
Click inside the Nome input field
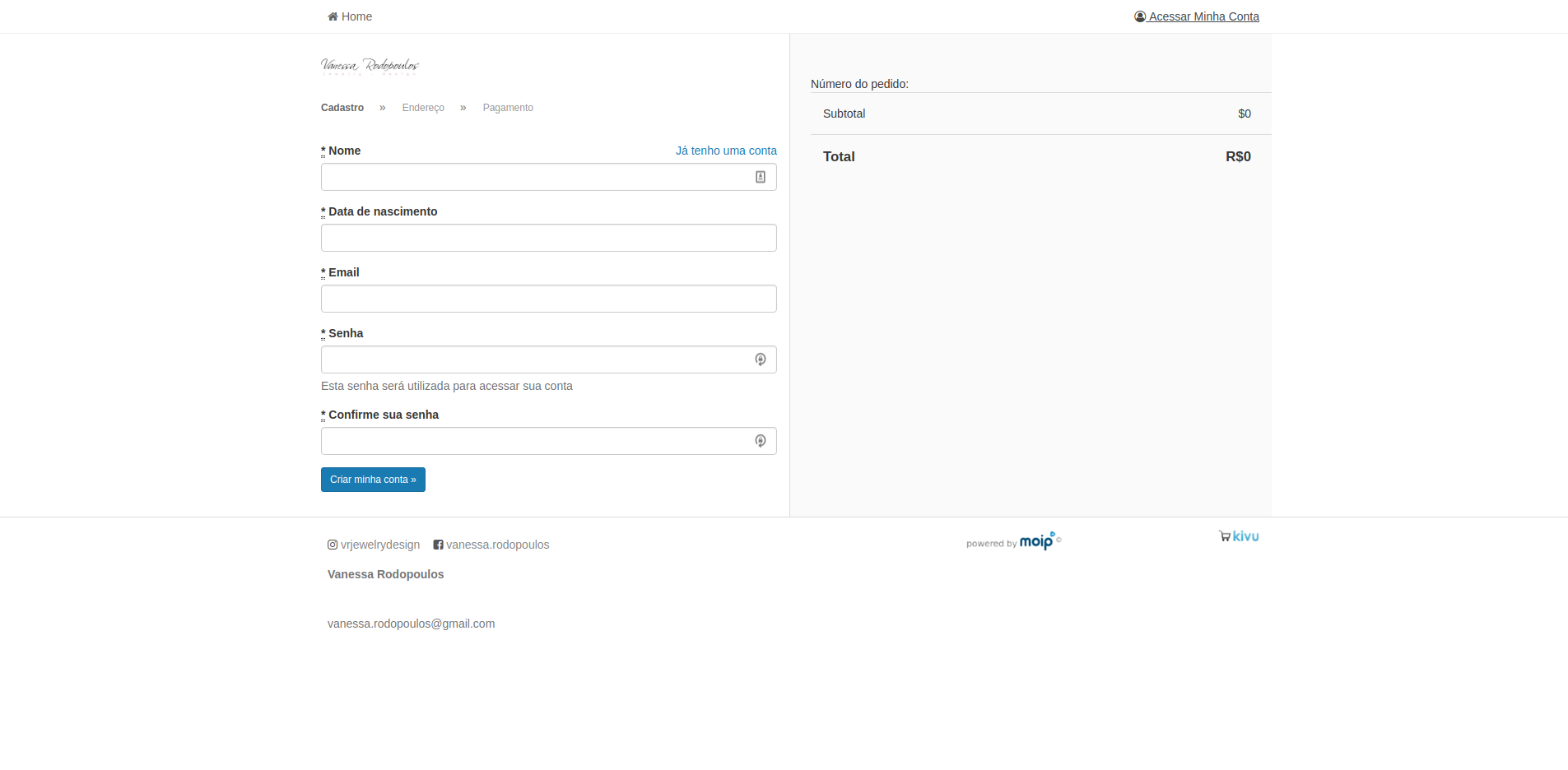(x=539, y=176)
